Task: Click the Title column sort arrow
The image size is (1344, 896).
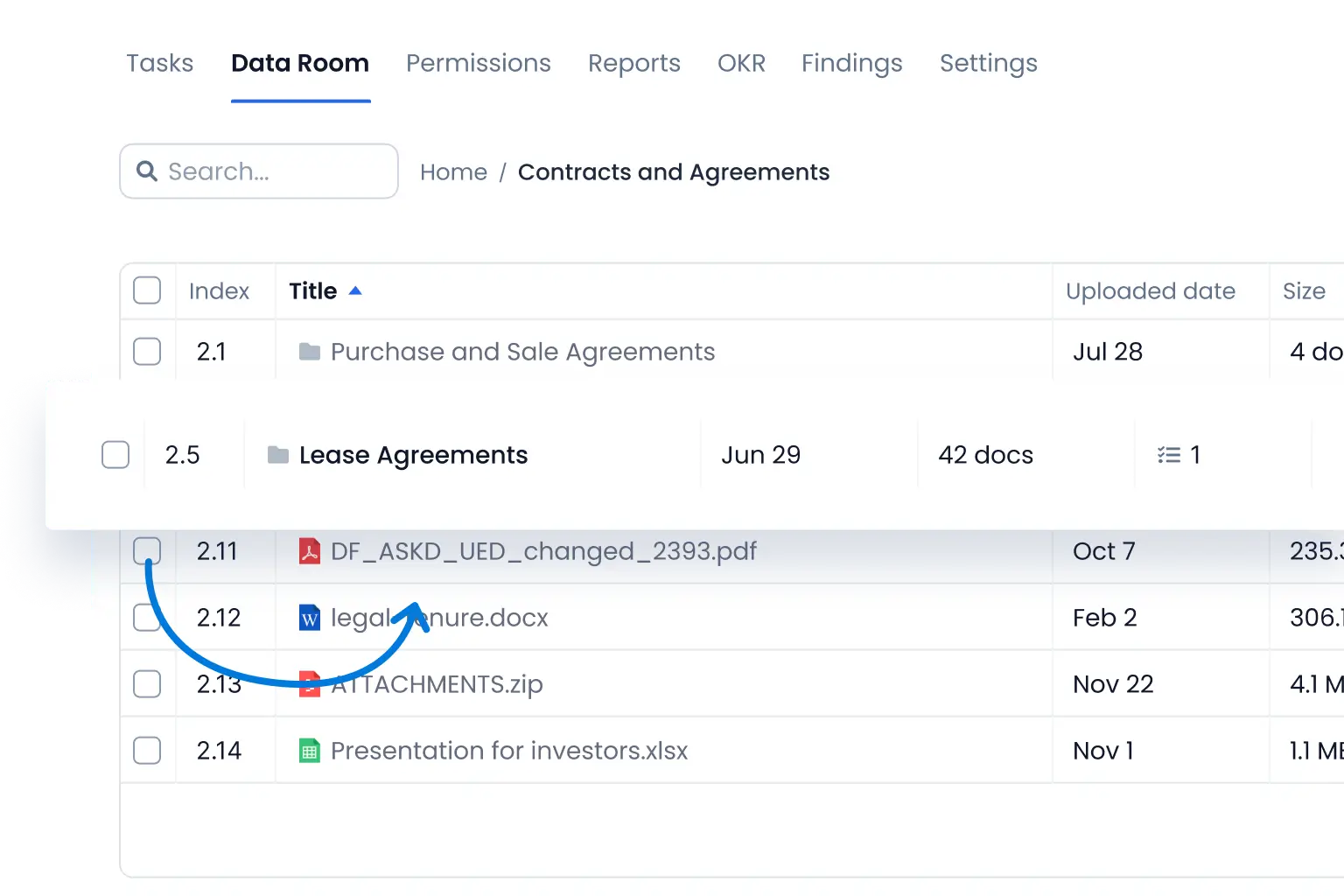Action: 355,290
